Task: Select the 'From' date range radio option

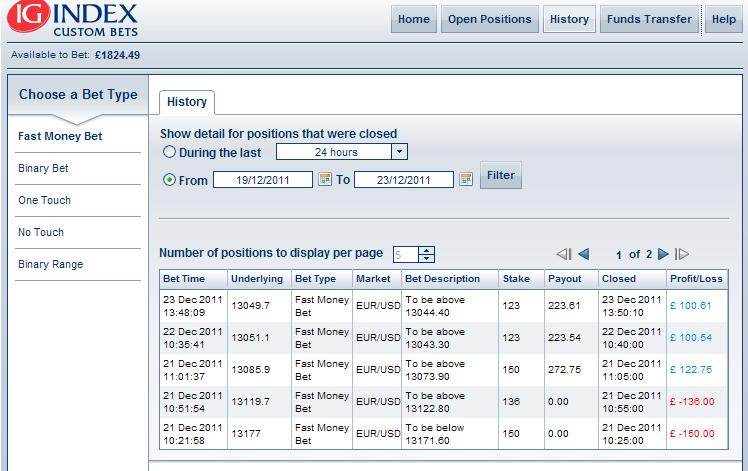Action: pyautogui.click(x=169, y=180)
